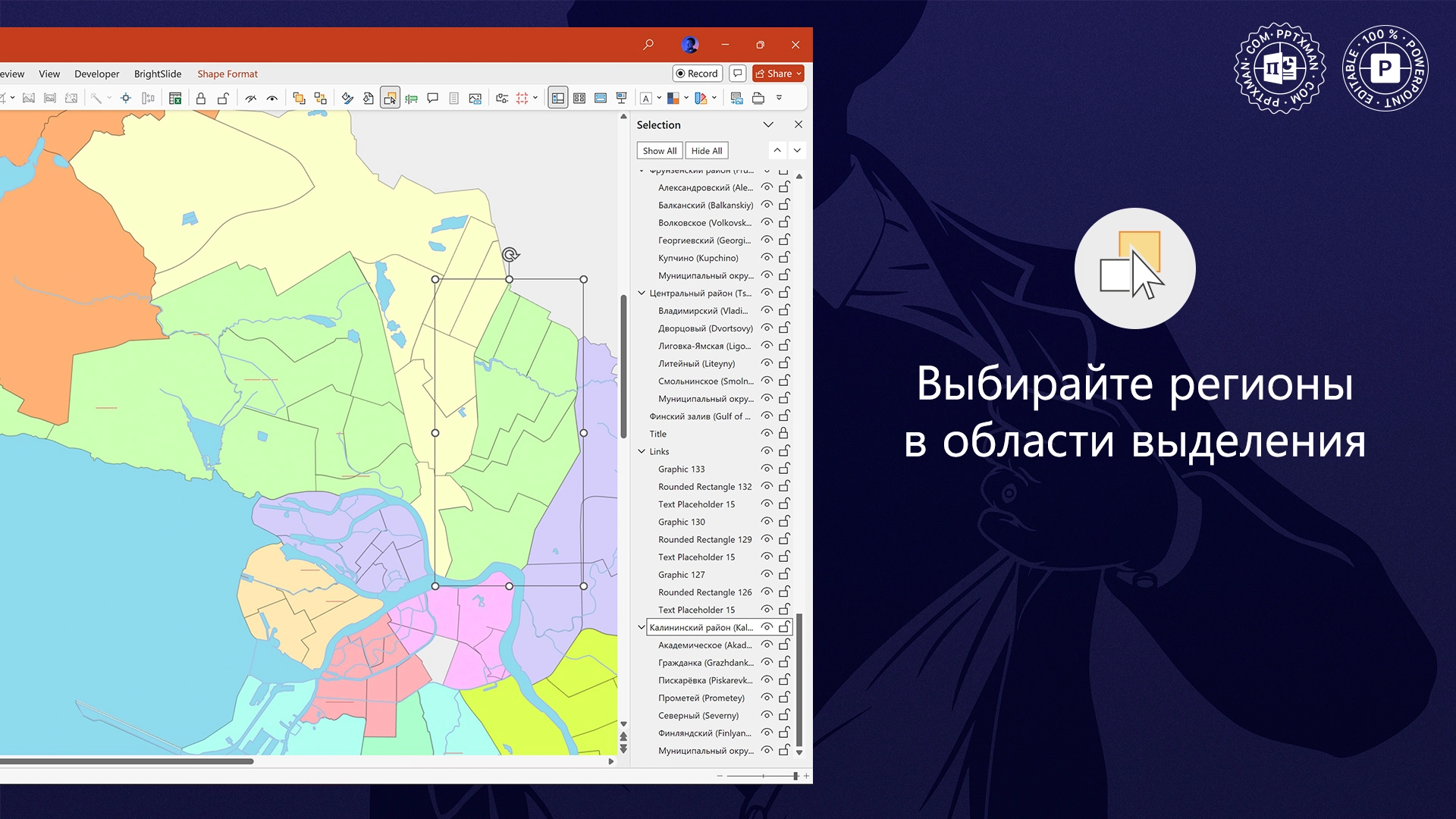Click the Show All button
The image size is (1456, 819).
[x=659, y=150]
